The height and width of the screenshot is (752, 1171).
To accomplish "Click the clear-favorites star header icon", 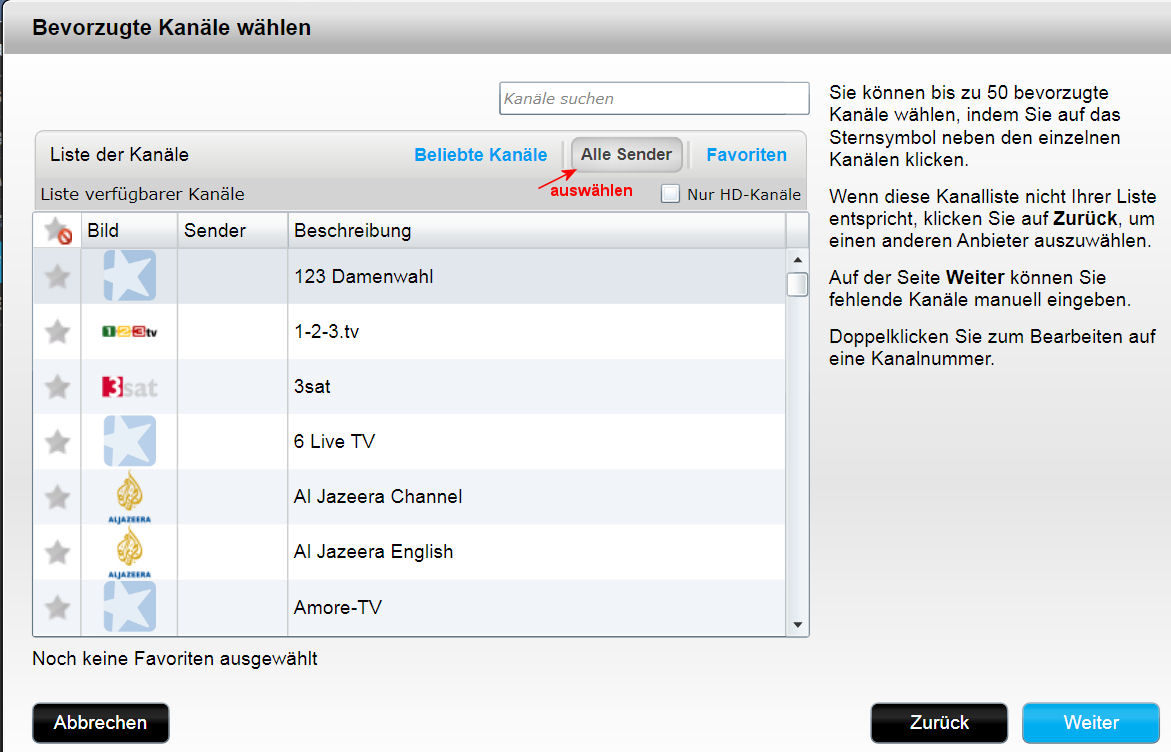I will [x=58, y=231].
